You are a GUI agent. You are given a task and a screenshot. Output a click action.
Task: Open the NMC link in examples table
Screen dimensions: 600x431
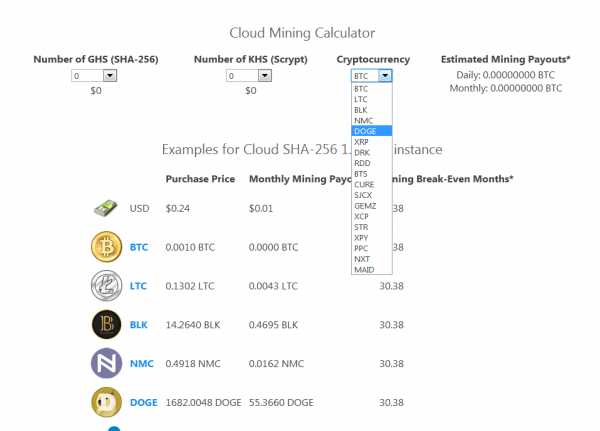(x=142, y=364)
